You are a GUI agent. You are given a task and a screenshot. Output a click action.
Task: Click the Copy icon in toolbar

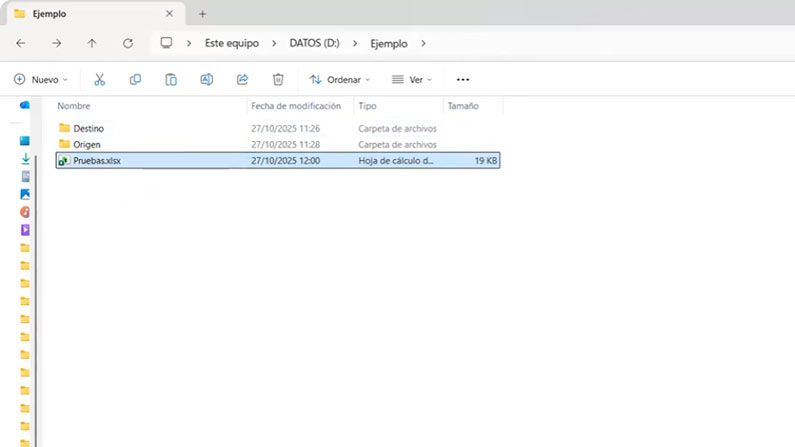click(135, 80)
